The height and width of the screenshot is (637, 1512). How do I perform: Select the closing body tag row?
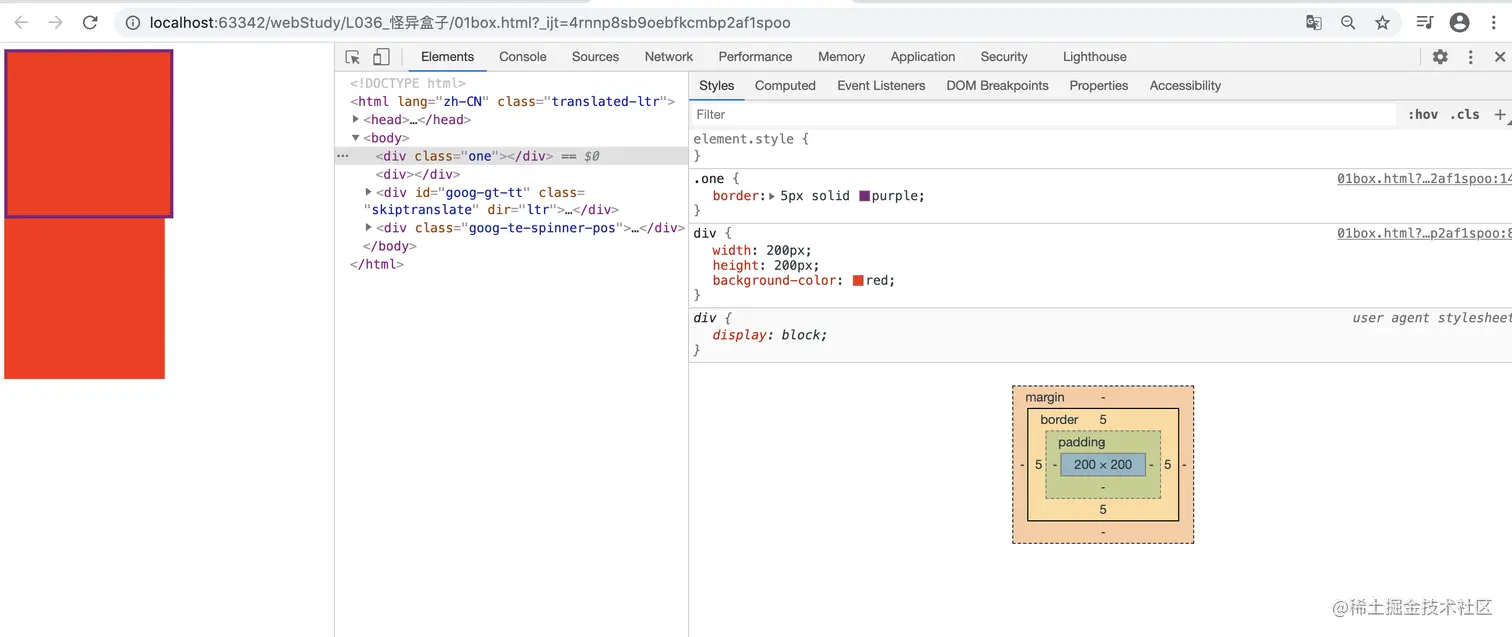point(389,246)
